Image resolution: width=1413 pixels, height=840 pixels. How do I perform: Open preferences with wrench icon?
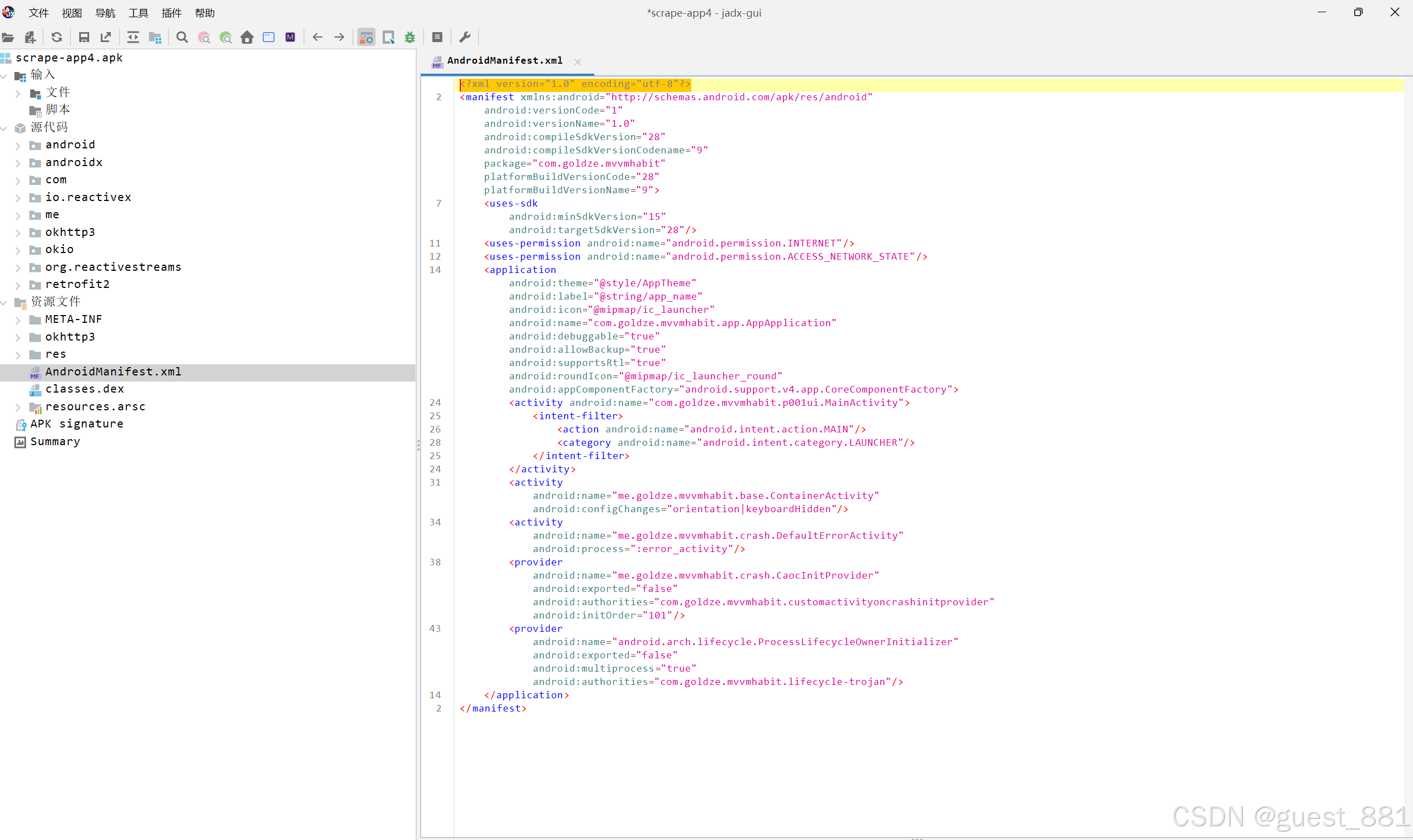(465, 37)
